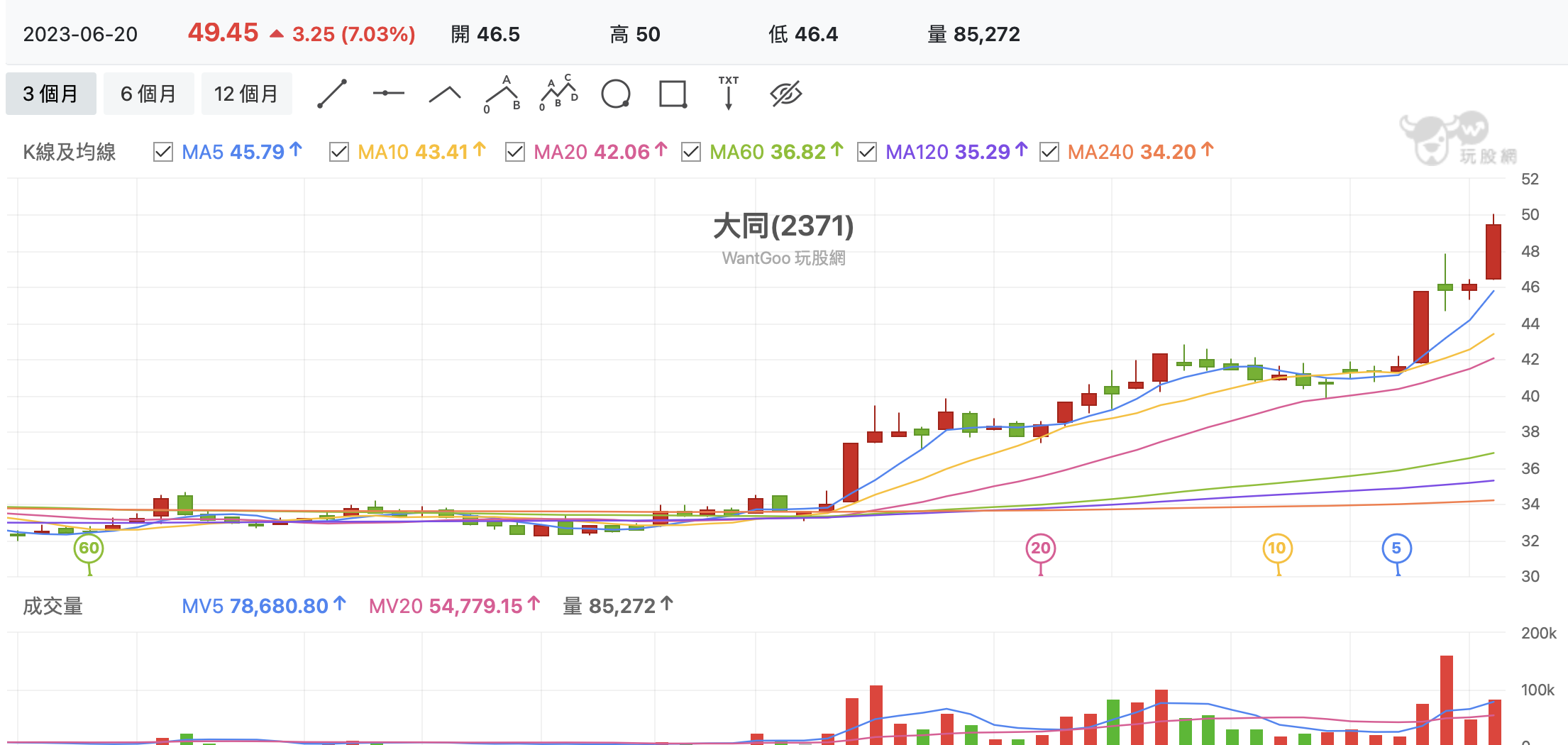Click the K線及均線 section label
The height and width of the screenshot is (745, 1568).
[70, 152]
